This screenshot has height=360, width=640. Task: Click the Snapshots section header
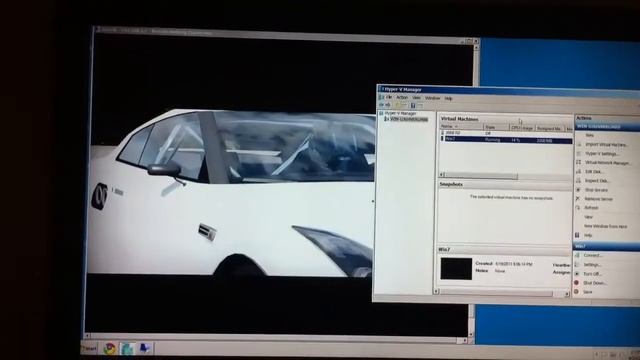(x=505, y=184)
